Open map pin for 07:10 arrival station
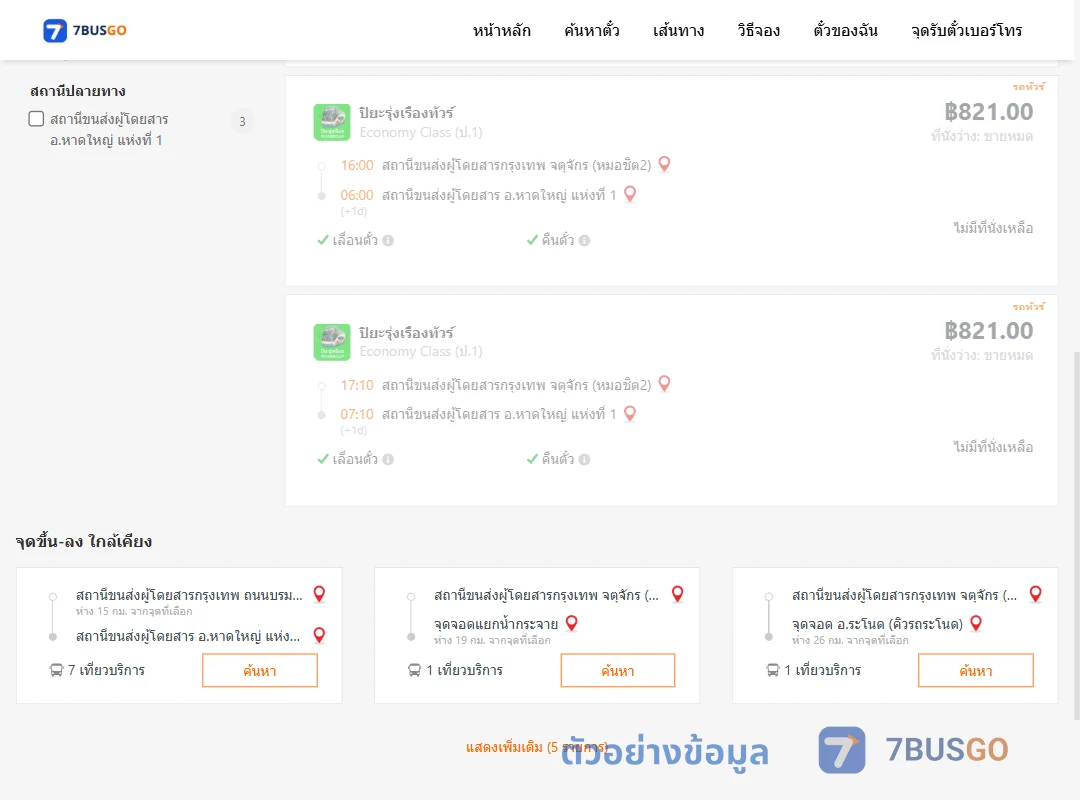This screenshot has height=800, width=1080. (x=630, y=413)
